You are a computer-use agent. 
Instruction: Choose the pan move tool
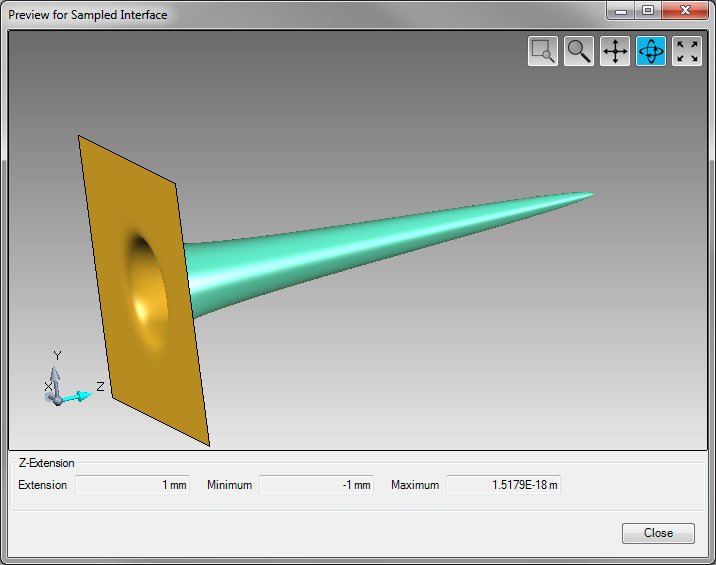pos(615,51)
